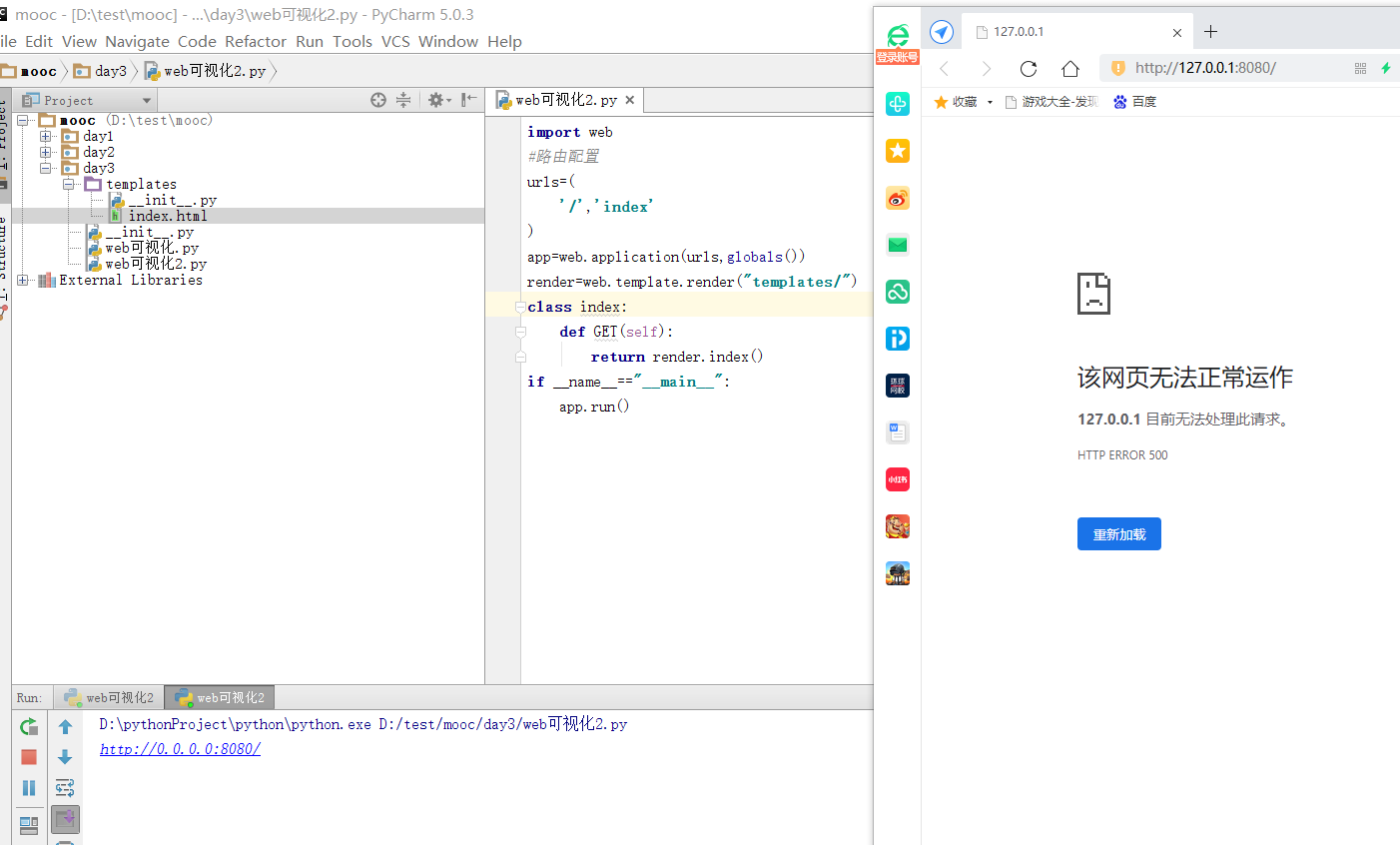The image size is (1400, 845).
Task: Click navigation compass icon beside browser tab
Action: 942,32
